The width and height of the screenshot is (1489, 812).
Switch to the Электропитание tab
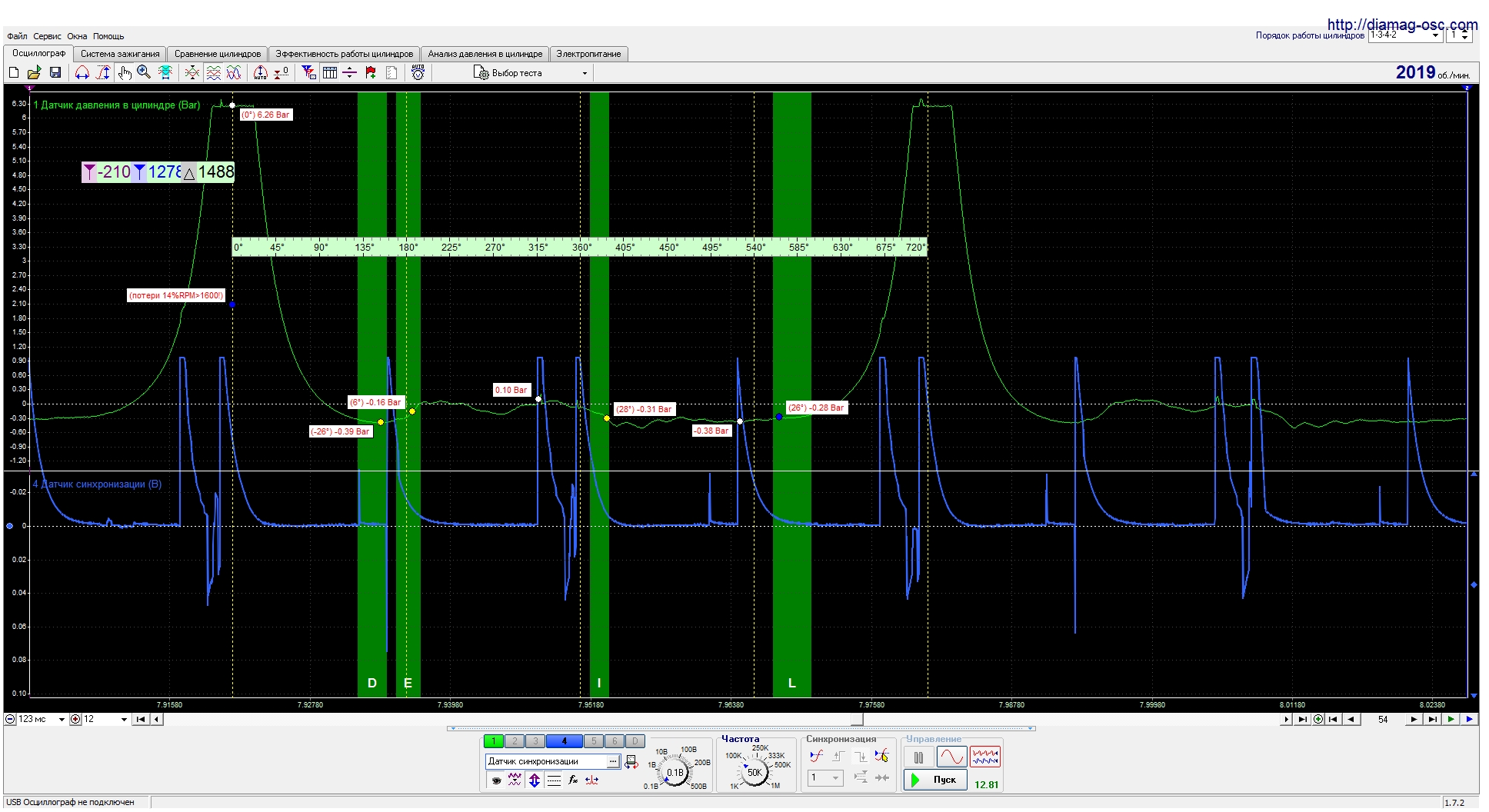(x=588, y=54)
